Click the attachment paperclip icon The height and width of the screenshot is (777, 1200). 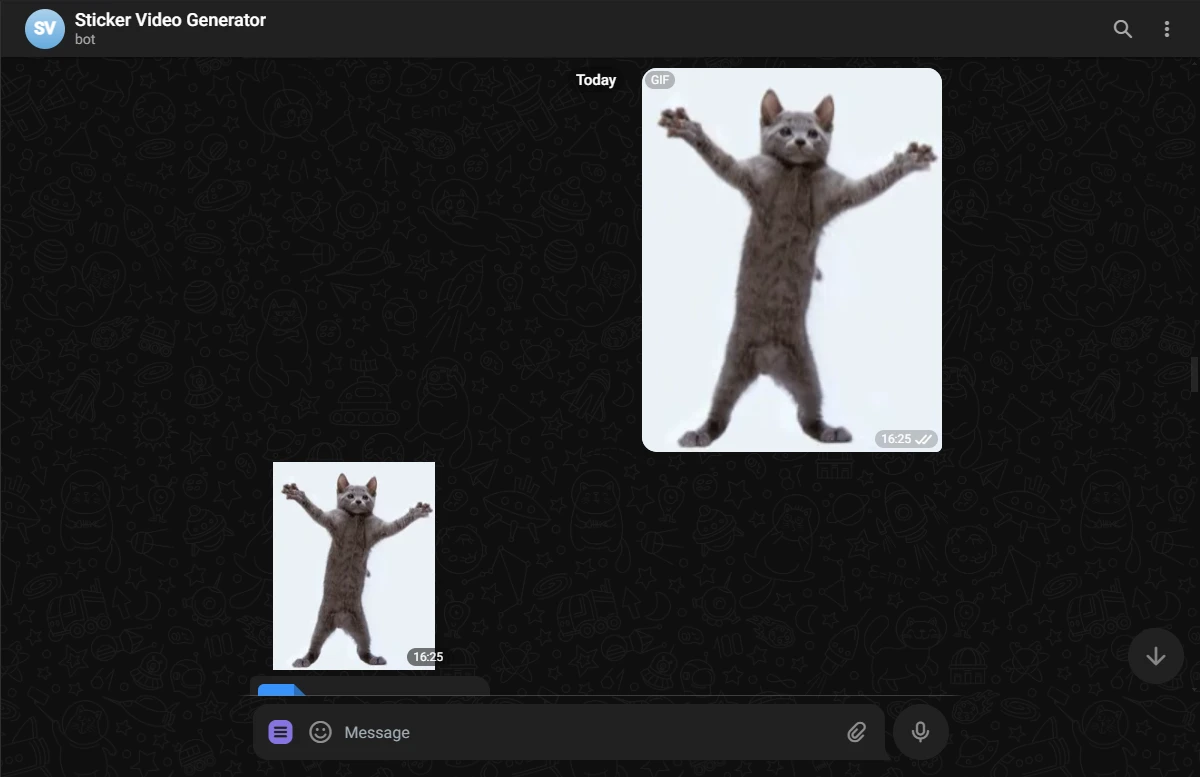point(856,732)
